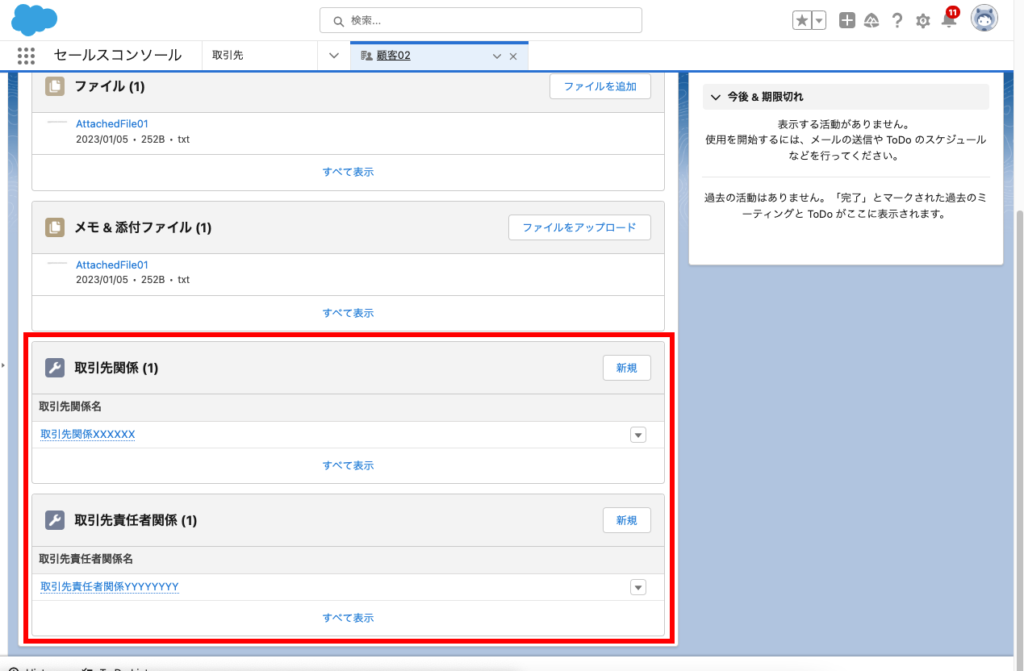Expand the favorites list dropdown arrow
Image resolution: width=1024 pixels, height=671 pixels.
coord(819,20)
